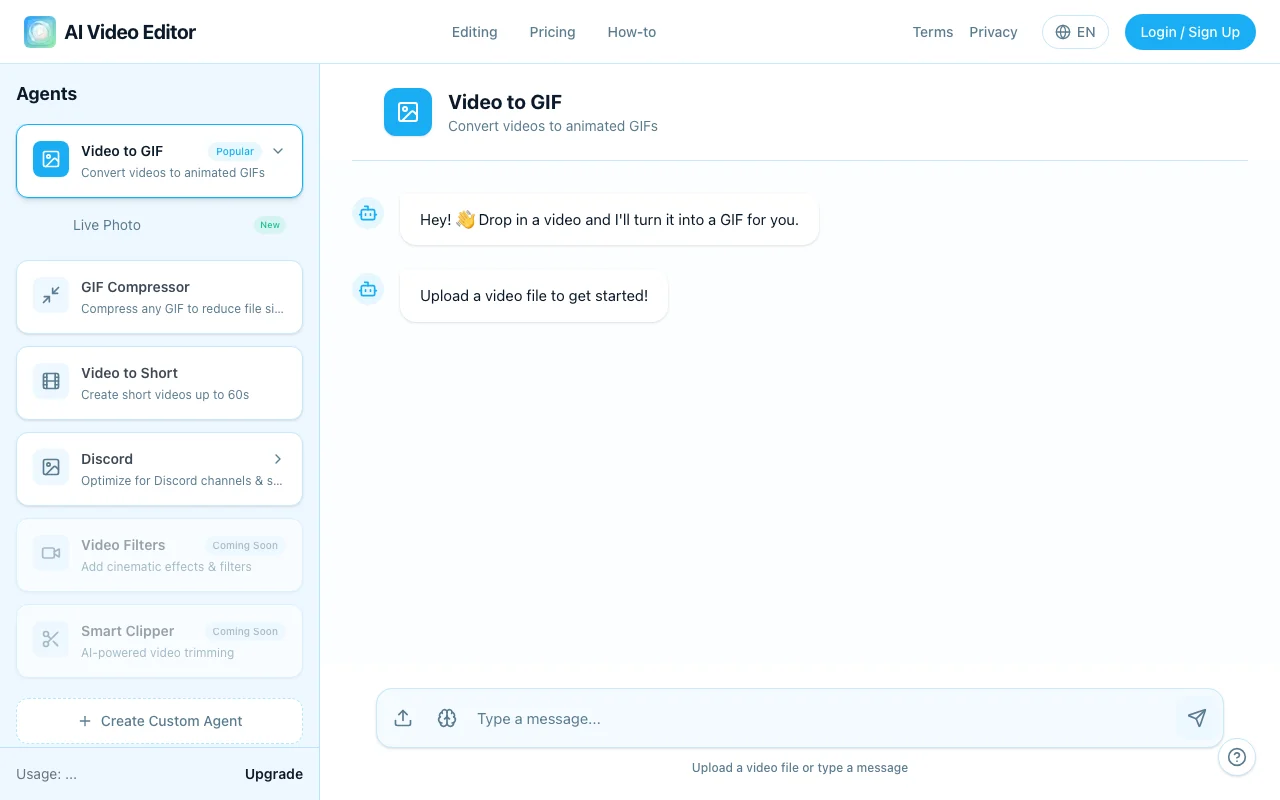Select the GIF Compressor agent card
1280x800 pixels.
tap(159, 297)
